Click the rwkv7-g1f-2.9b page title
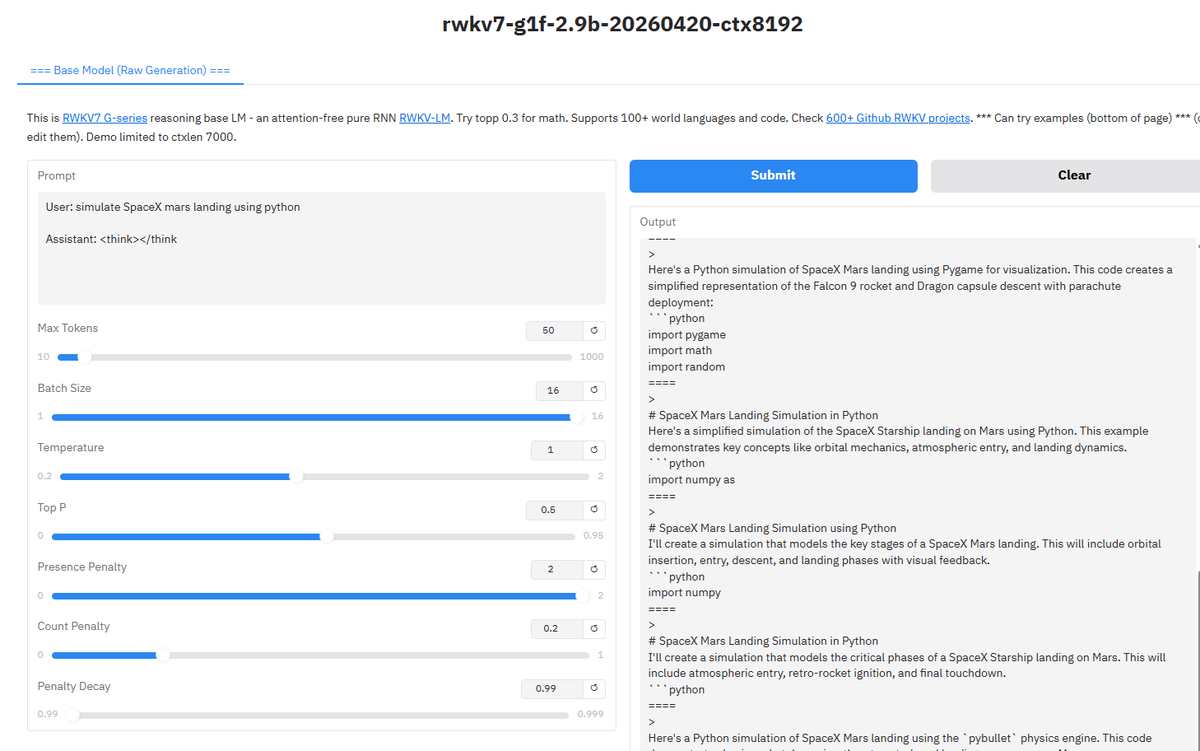The image size is (1200, 751). click(x=622, y=24)
